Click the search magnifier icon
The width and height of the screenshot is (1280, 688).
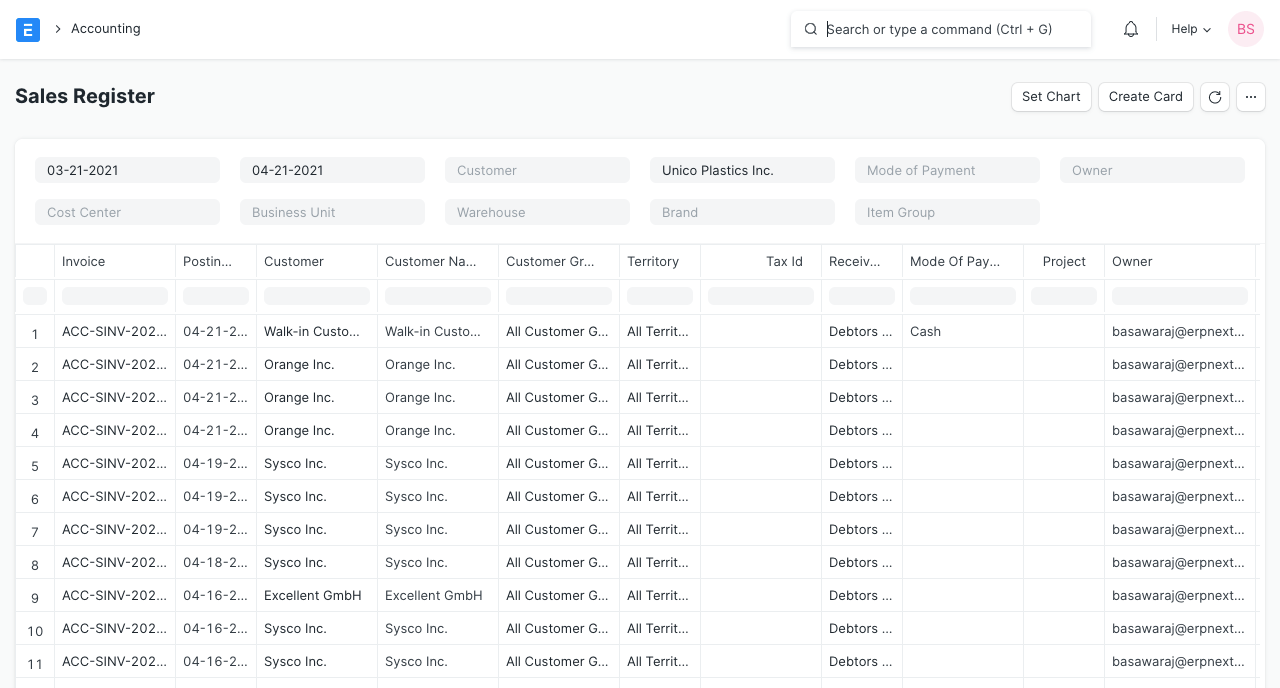pos(811,29)
